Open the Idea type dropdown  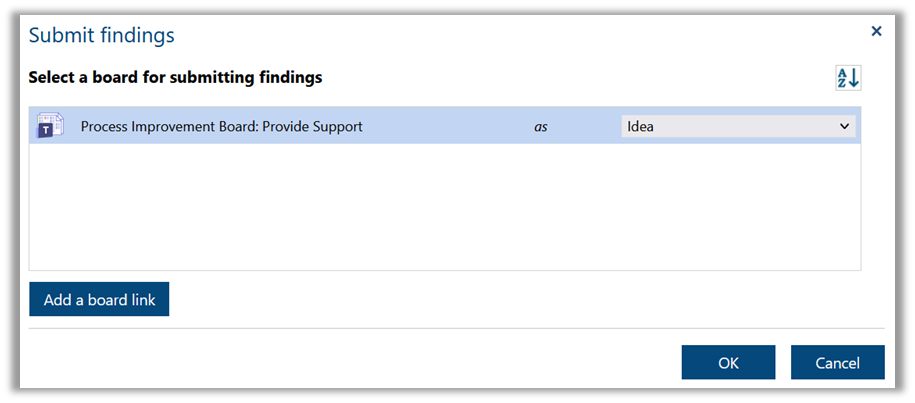737,127
